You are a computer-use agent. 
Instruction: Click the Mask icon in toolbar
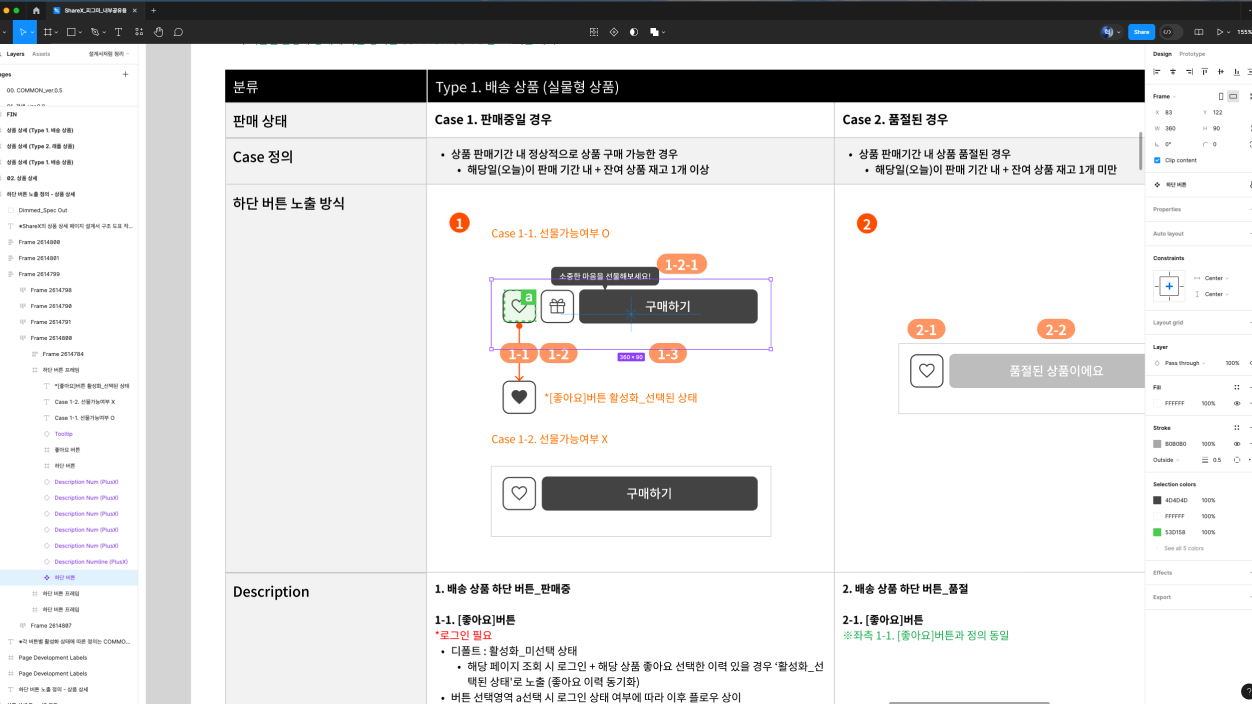pyautogui.click(x=634, y=32)
